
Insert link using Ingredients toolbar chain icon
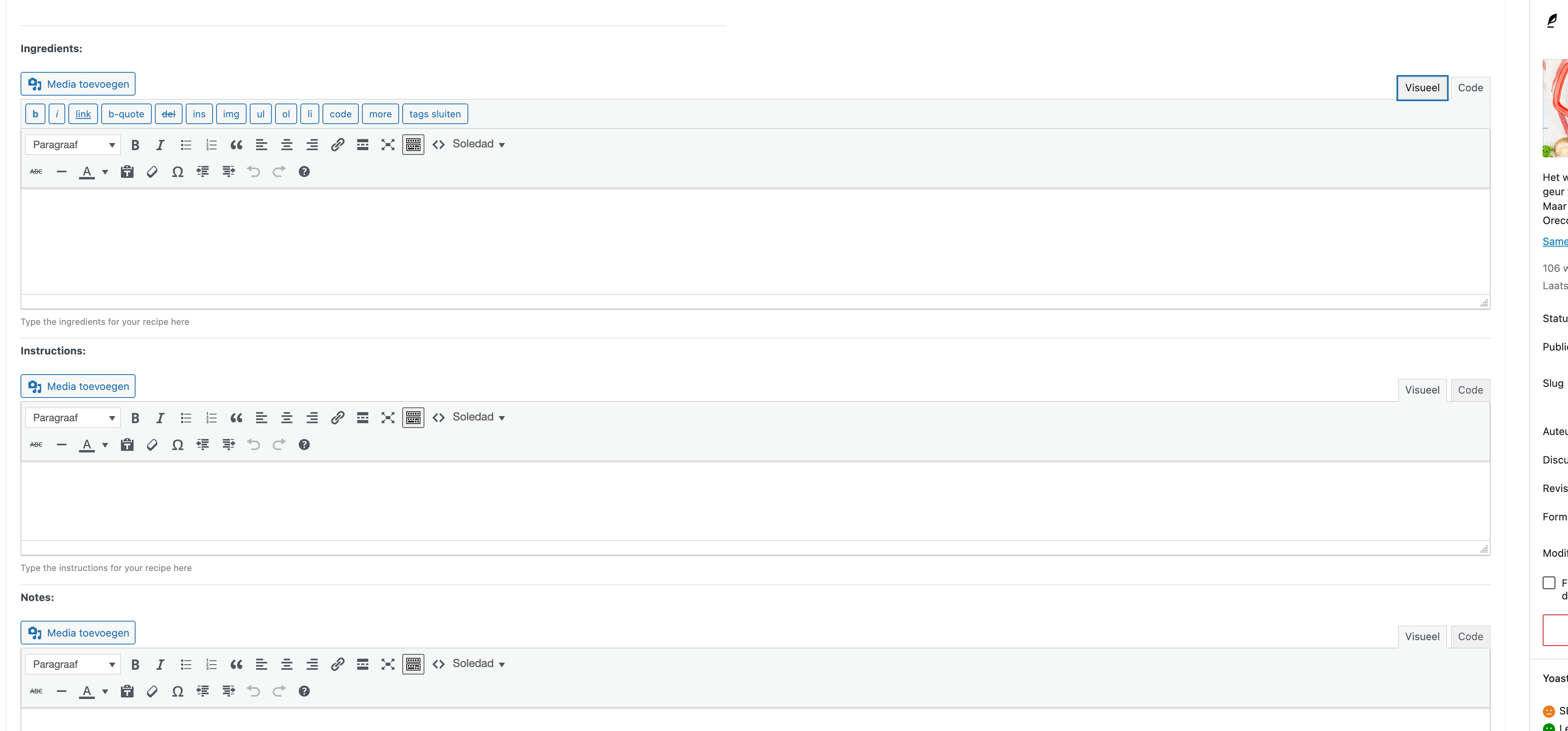[x=337, y=145]
